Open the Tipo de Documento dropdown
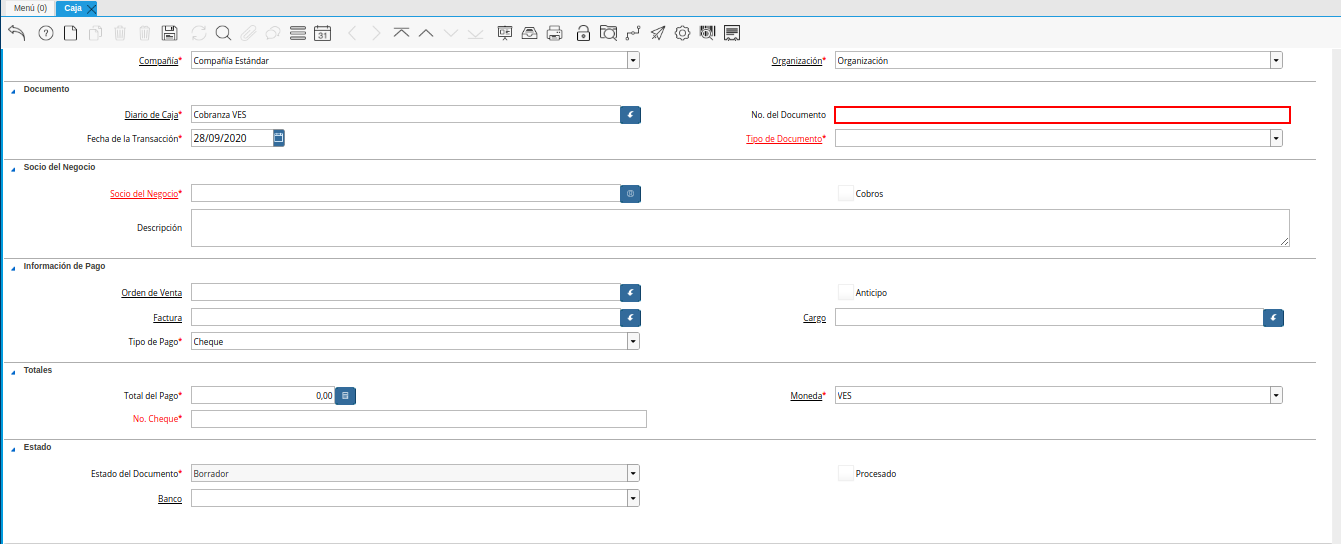Image resolution: width=1341 pixels, height=544 pixels. pyautogui.click(x=1276, y=139)
